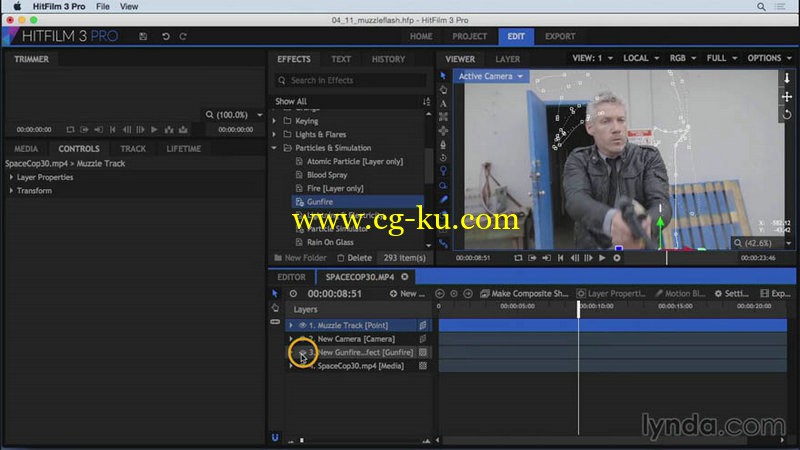Toggle visibility of New Gunfire Effect layer
Viewport: 800px width, 450px height.
pyautogui.click(x=302, y=352)
